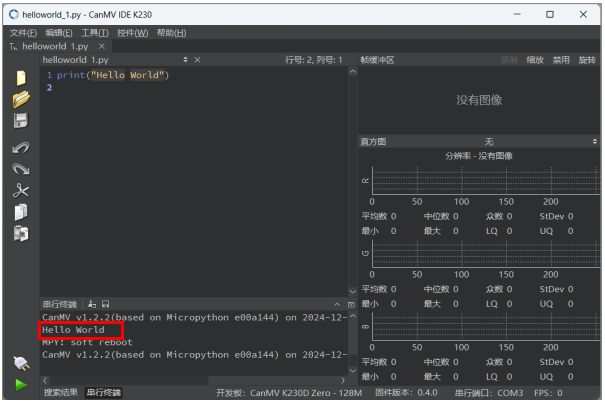The width and height of the screenshot is (605, 401).
Task: Open the histogram color space dropdown
Action: (x=479, y=142)
